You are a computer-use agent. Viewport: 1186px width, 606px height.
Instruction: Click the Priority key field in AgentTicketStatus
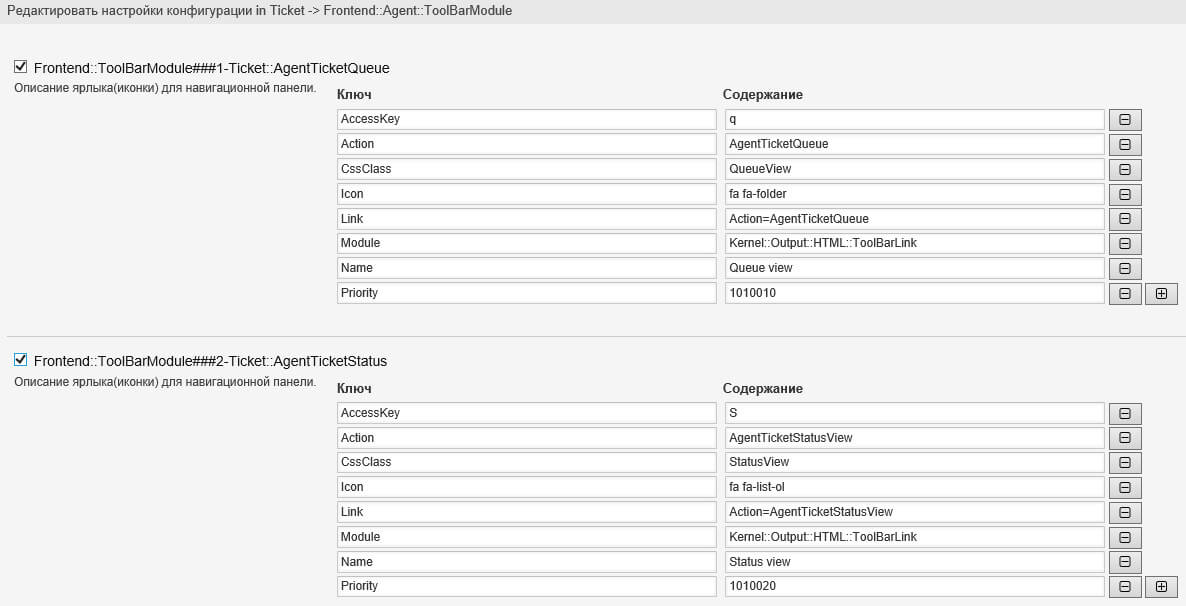pos(526,586)
